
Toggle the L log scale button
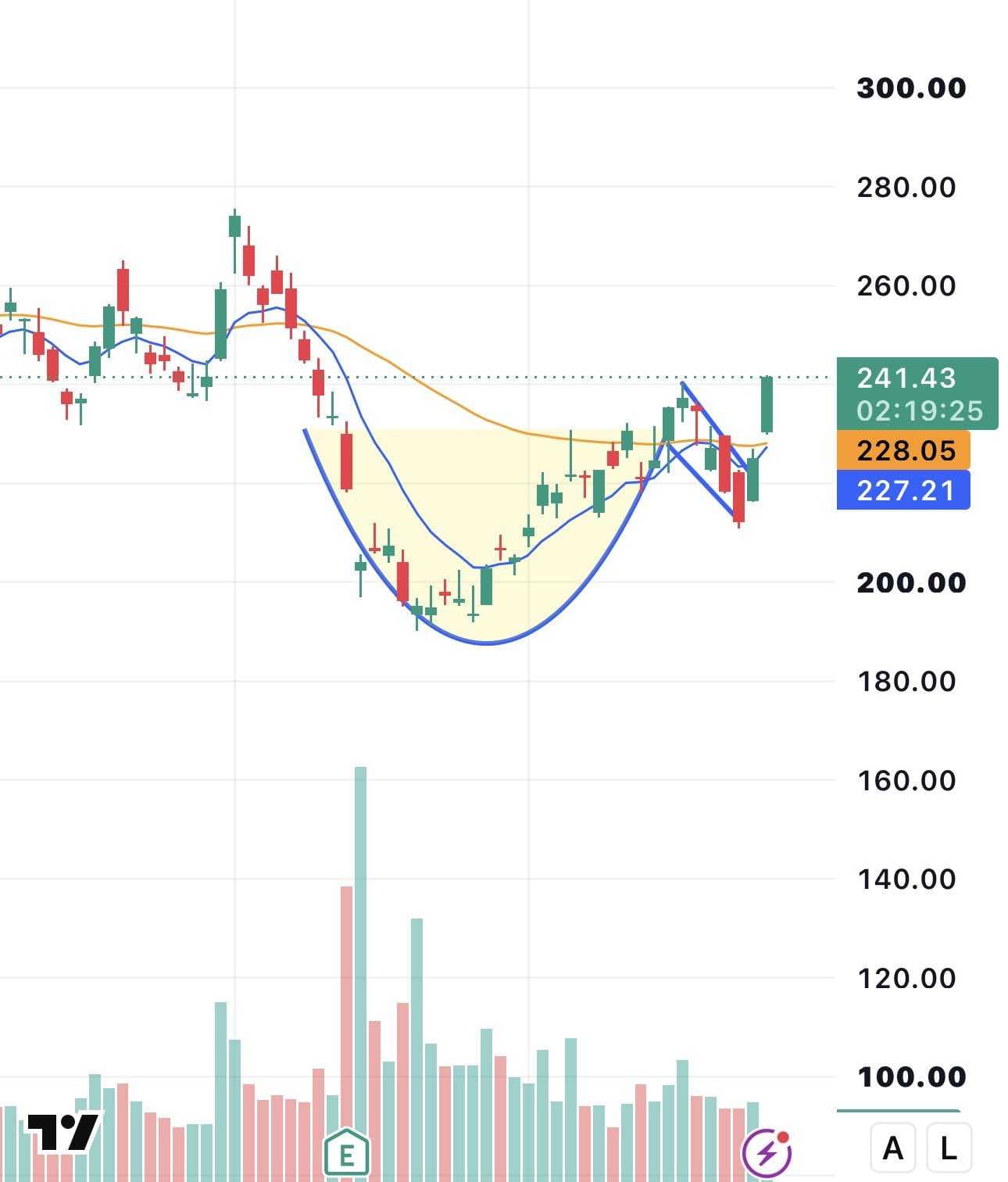click(x=948, y=1148)
